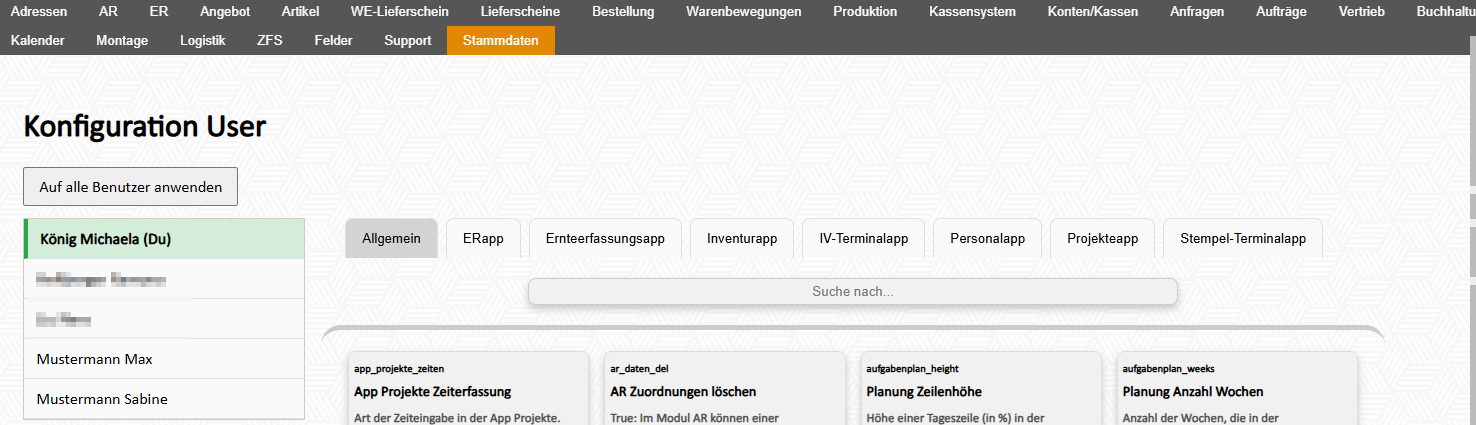Open the Kalender menu item
This screenshot has height=425, width=1476.
[x=38, y=41]
